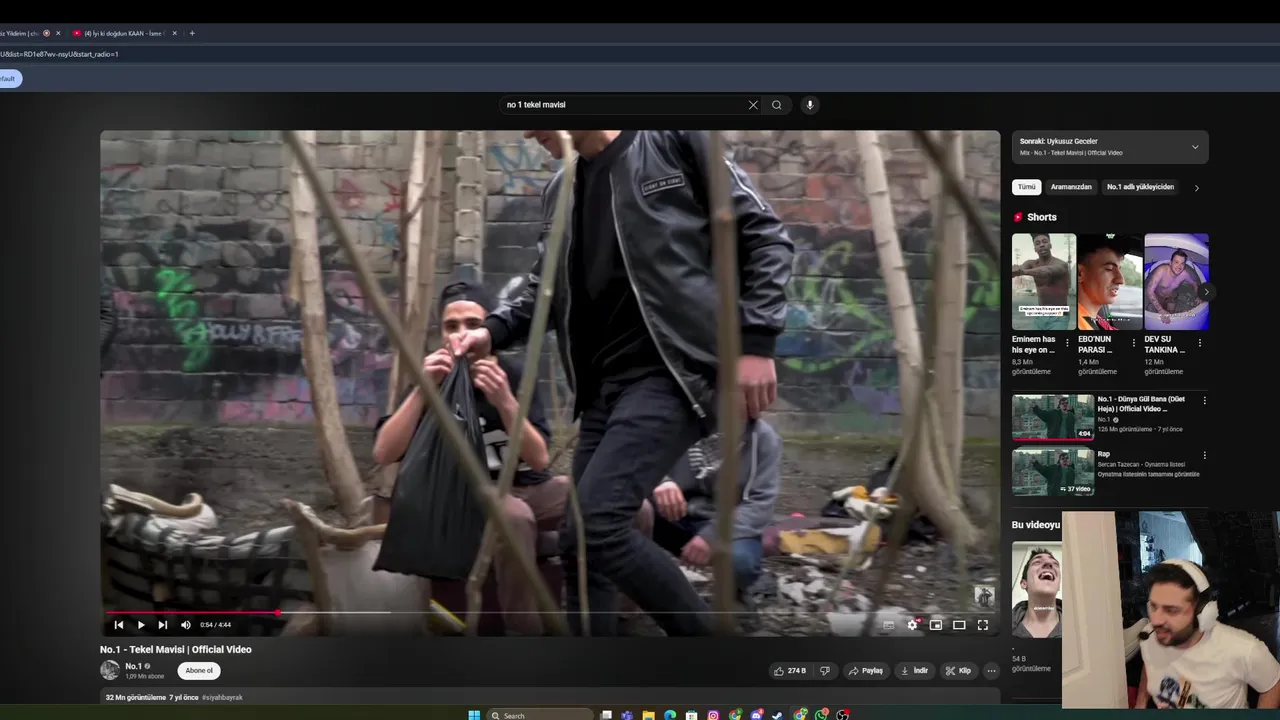This screenshot has height=720, width=1280.
Task: Click the Abone ol subscribe button
Action: pos(199,671)
